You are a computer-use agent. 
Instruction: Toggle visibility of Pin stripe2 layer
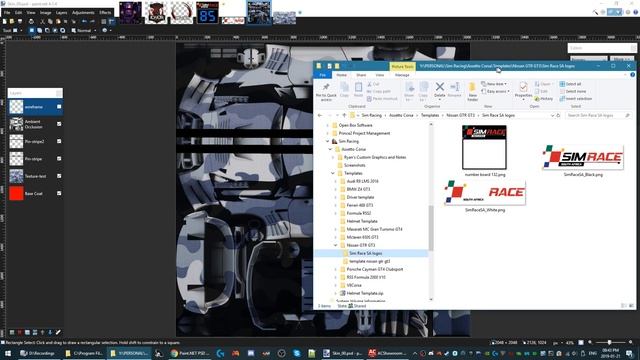pyautogui.click(x=59, y=141)
